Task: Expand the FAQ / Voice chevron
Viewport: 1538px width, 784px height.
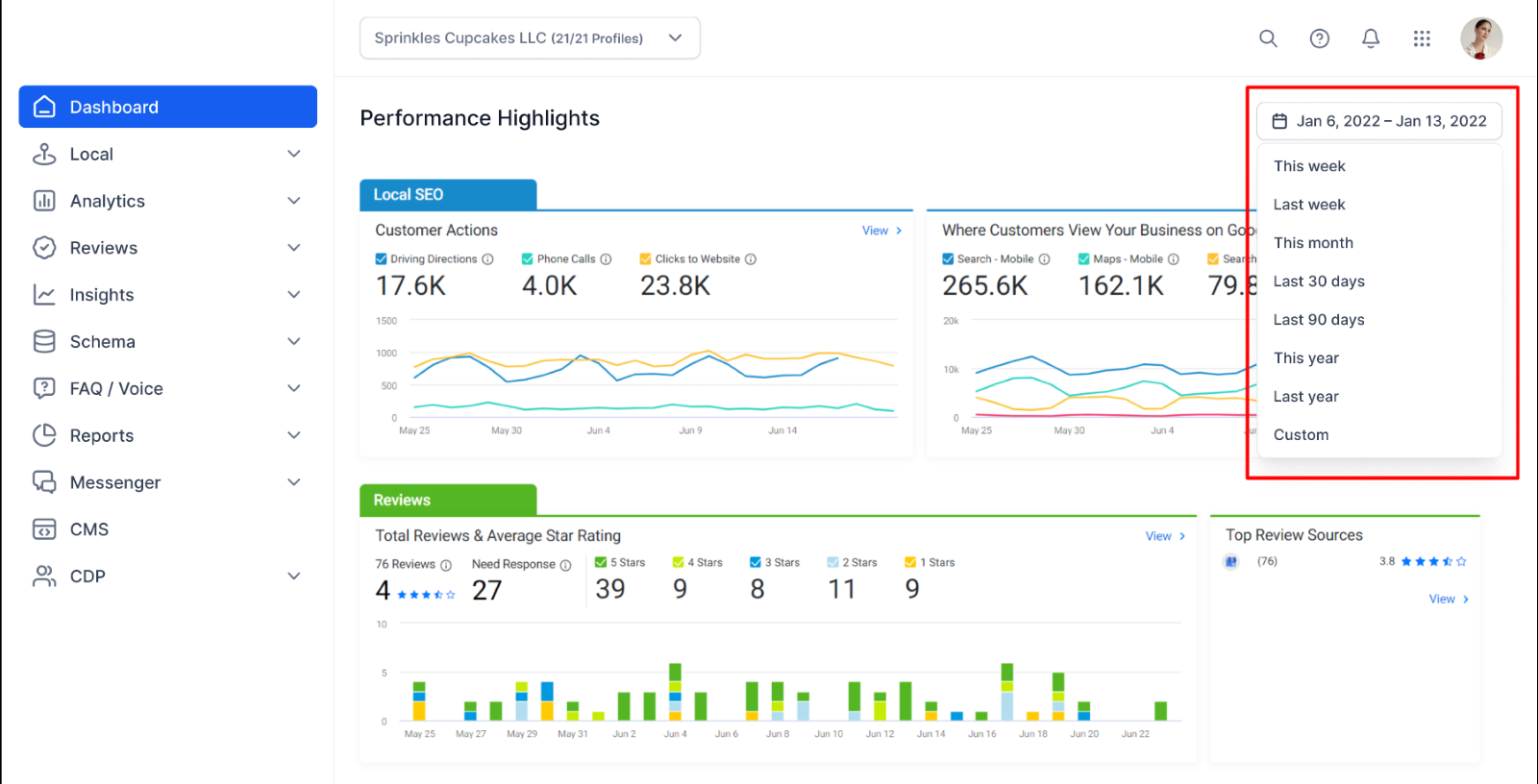Action: 294,388
